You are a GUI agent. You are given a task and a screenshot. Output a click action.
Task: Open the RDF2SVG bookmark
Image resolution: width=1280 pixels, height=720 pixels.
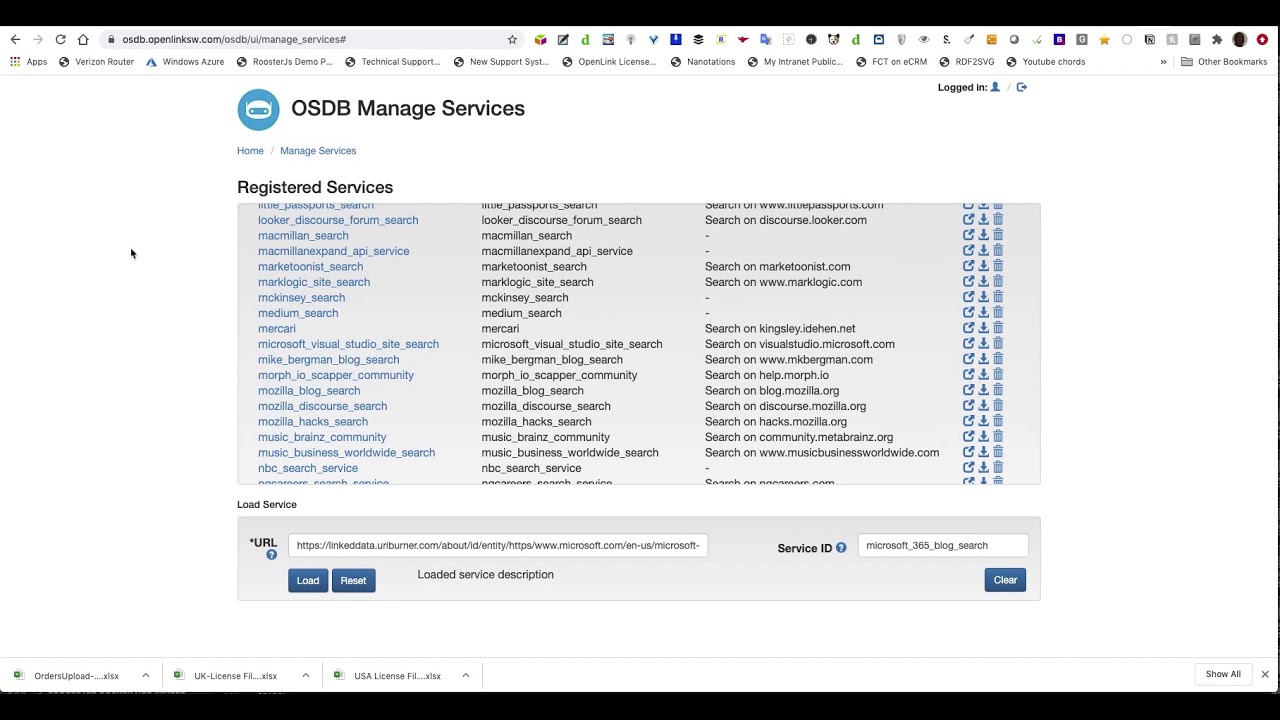click(x=967, y=62)
